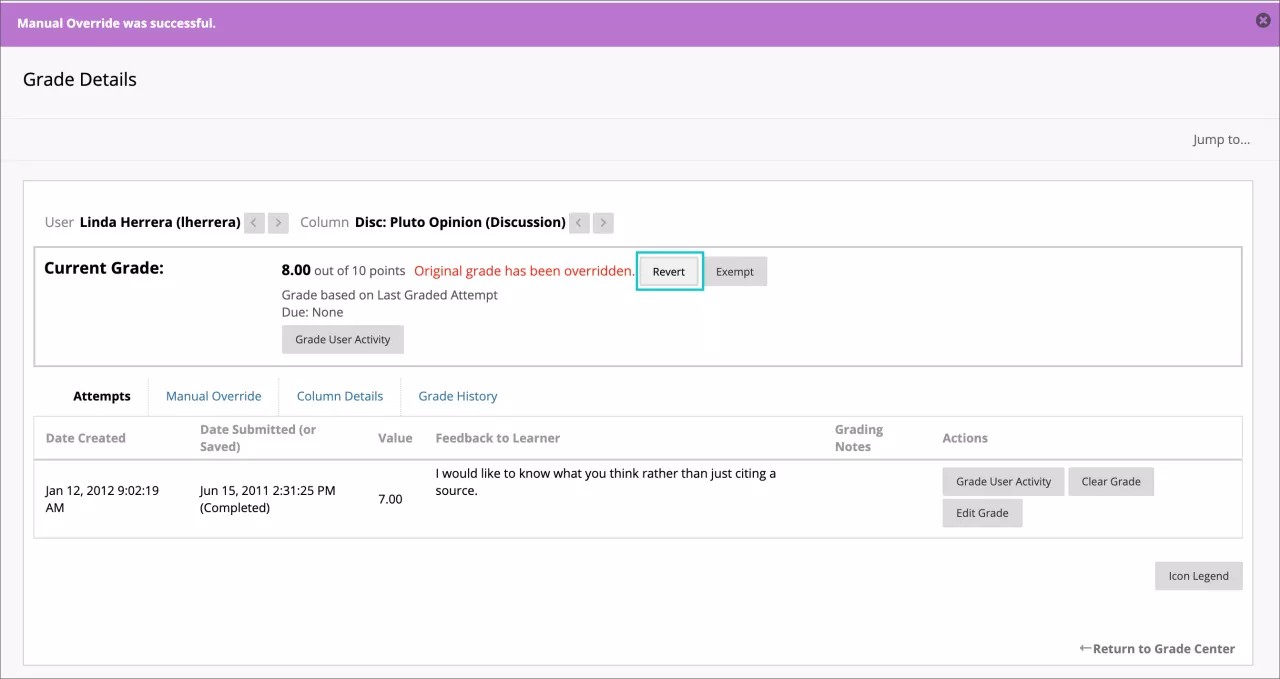Select the Column Details tab

339,396
